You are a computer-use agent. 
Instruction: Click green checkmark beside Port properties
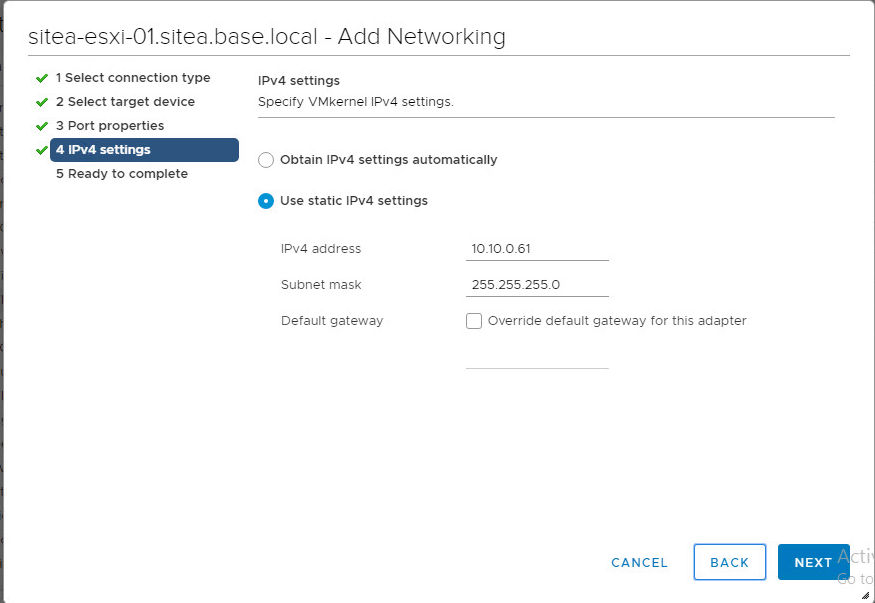click(x=42, y=126)
